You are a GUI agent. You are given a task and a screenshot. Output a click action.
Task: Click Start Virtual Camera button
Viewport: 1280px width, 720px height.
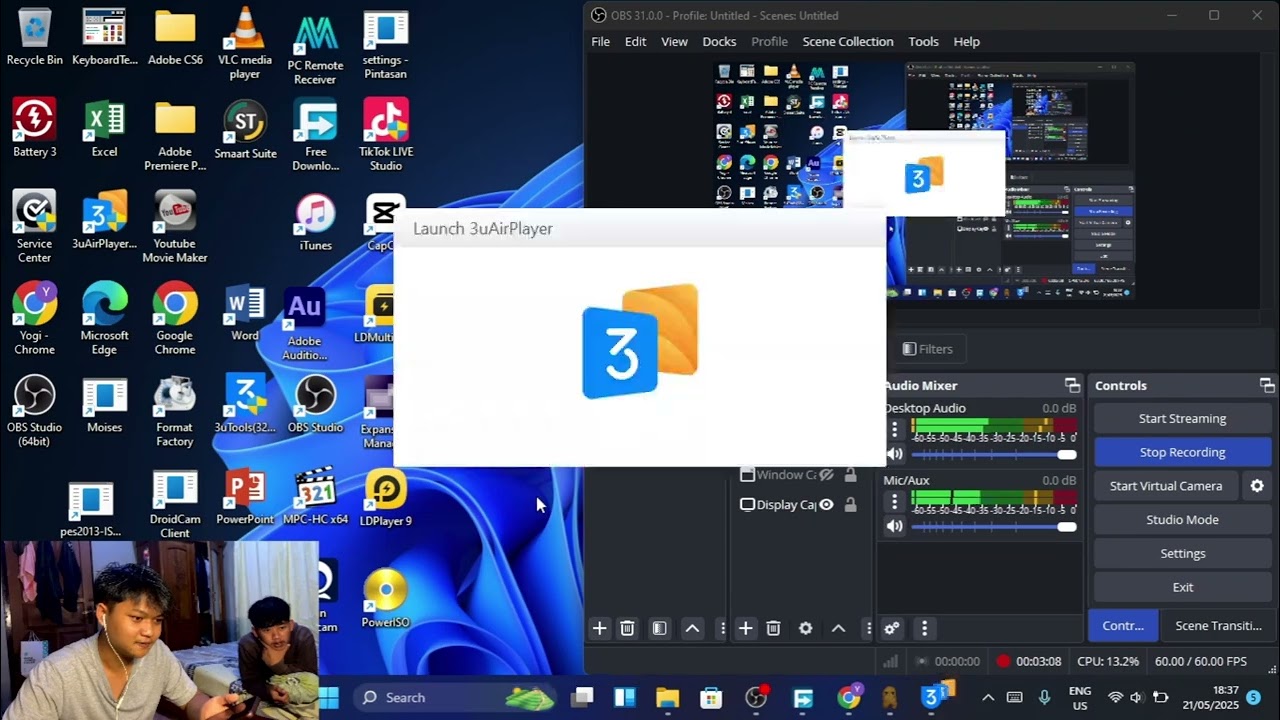coord(1166,486)
